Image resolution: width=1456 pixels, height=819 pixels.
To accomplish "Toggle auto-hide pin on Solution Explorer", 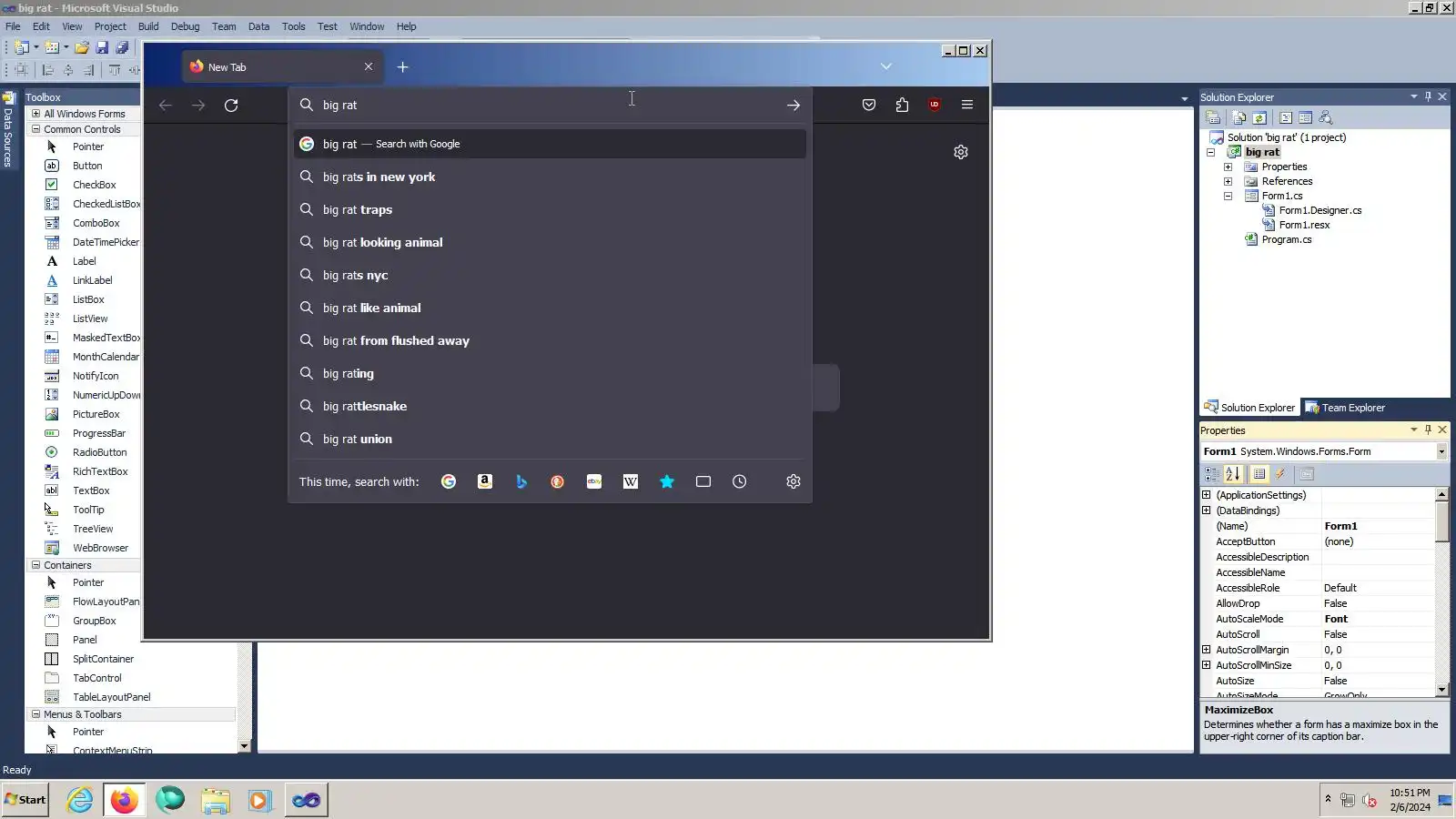I will coord(1428,96).
